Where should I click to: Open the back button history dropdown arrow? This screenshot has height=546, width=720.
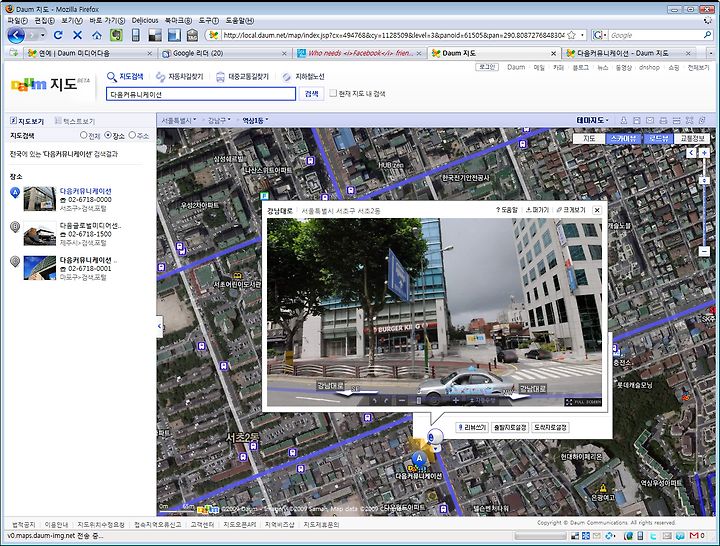click(x=43, y=35)
